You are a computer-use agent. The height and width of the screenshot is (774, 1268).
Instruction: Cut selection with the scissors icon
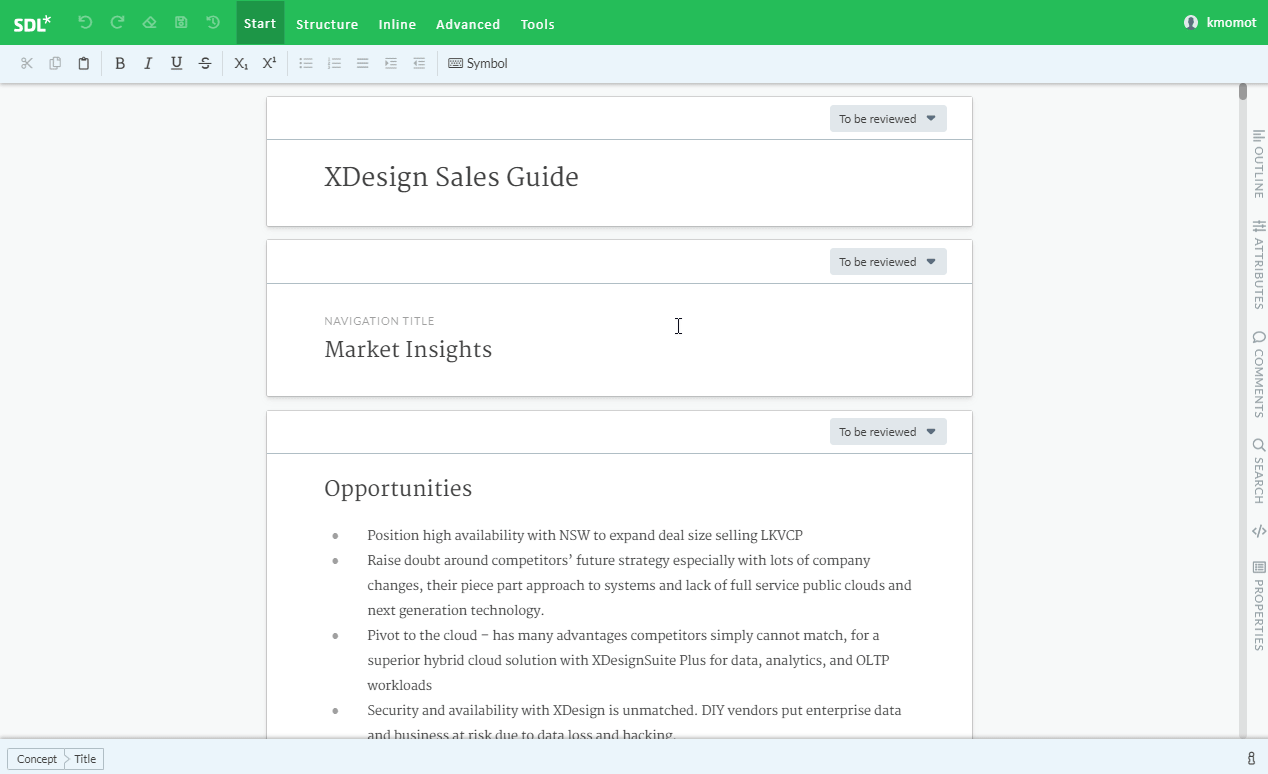27,63
